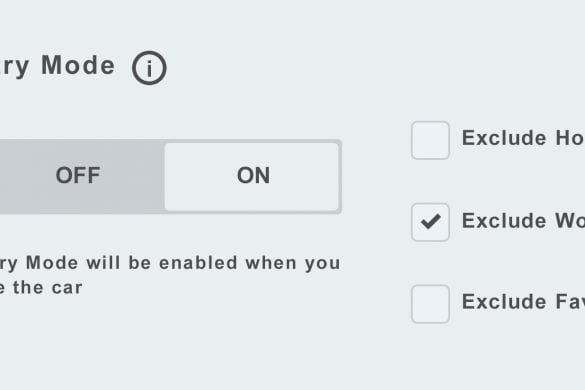
Task: Click the word 'Exclude' beside the checked box
Action: 504,221
